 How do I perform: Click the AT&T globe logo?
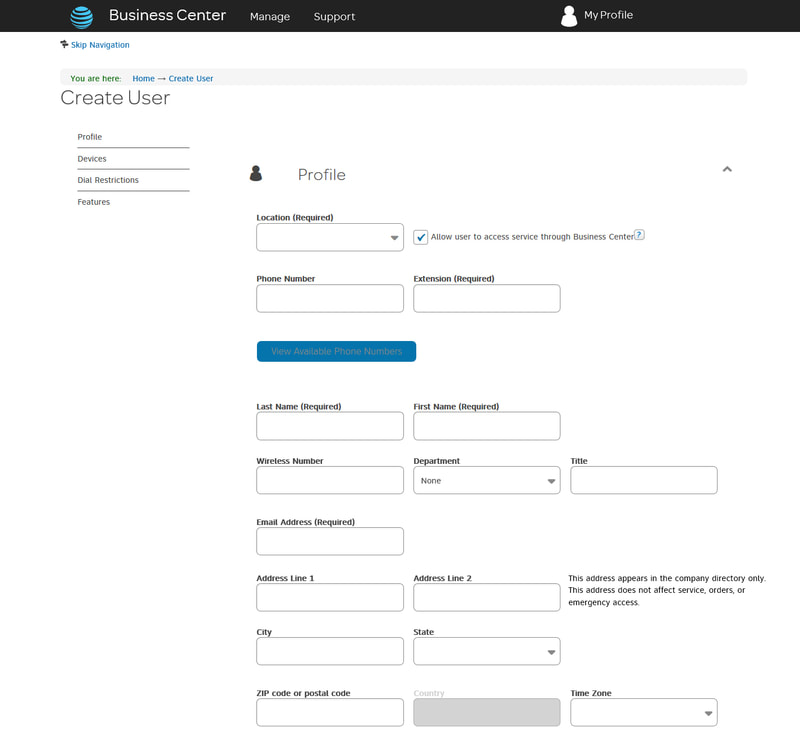tap(82, 17)
